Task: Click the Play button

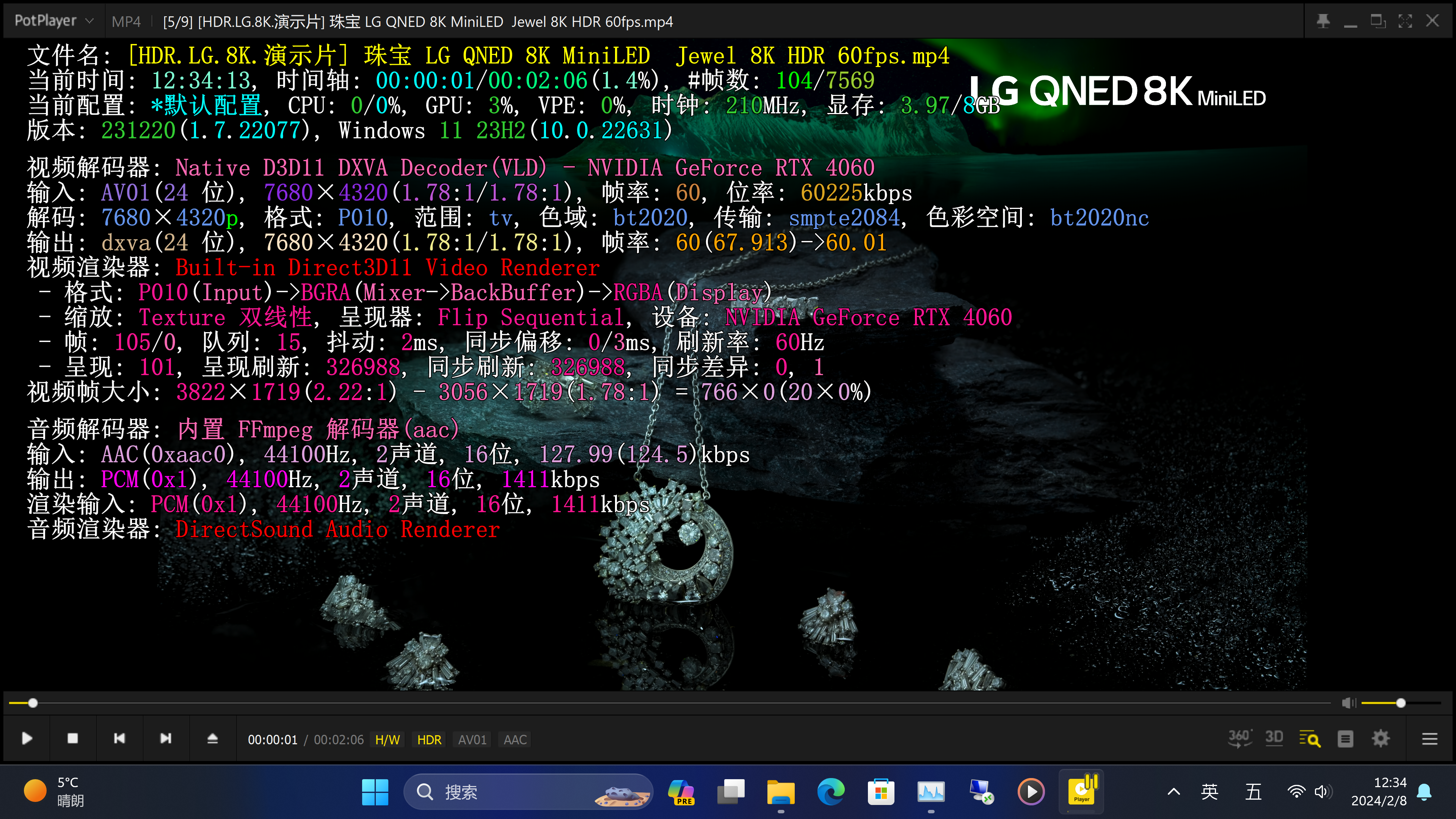Action: pyautogui.click(x=27, y=739)
